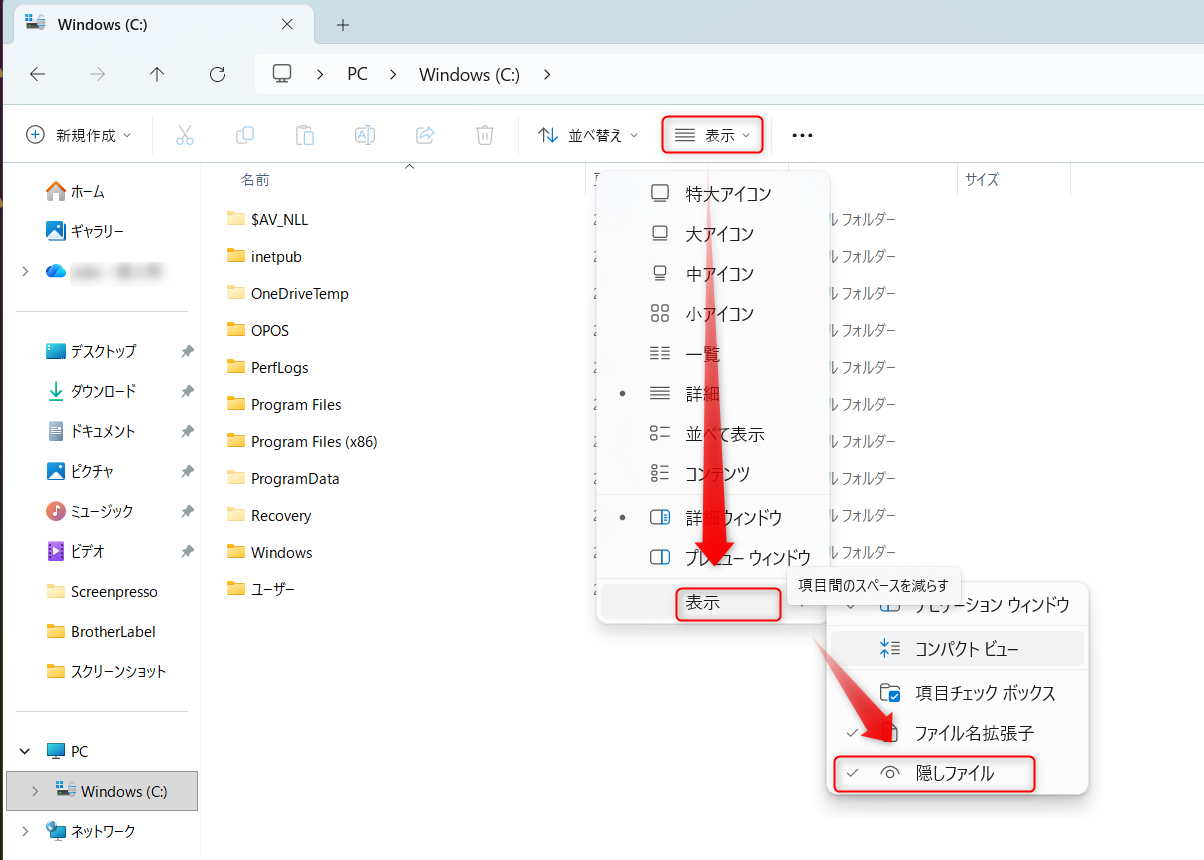
Task: Choose 小アイコン view
Action: pos(713,314)
